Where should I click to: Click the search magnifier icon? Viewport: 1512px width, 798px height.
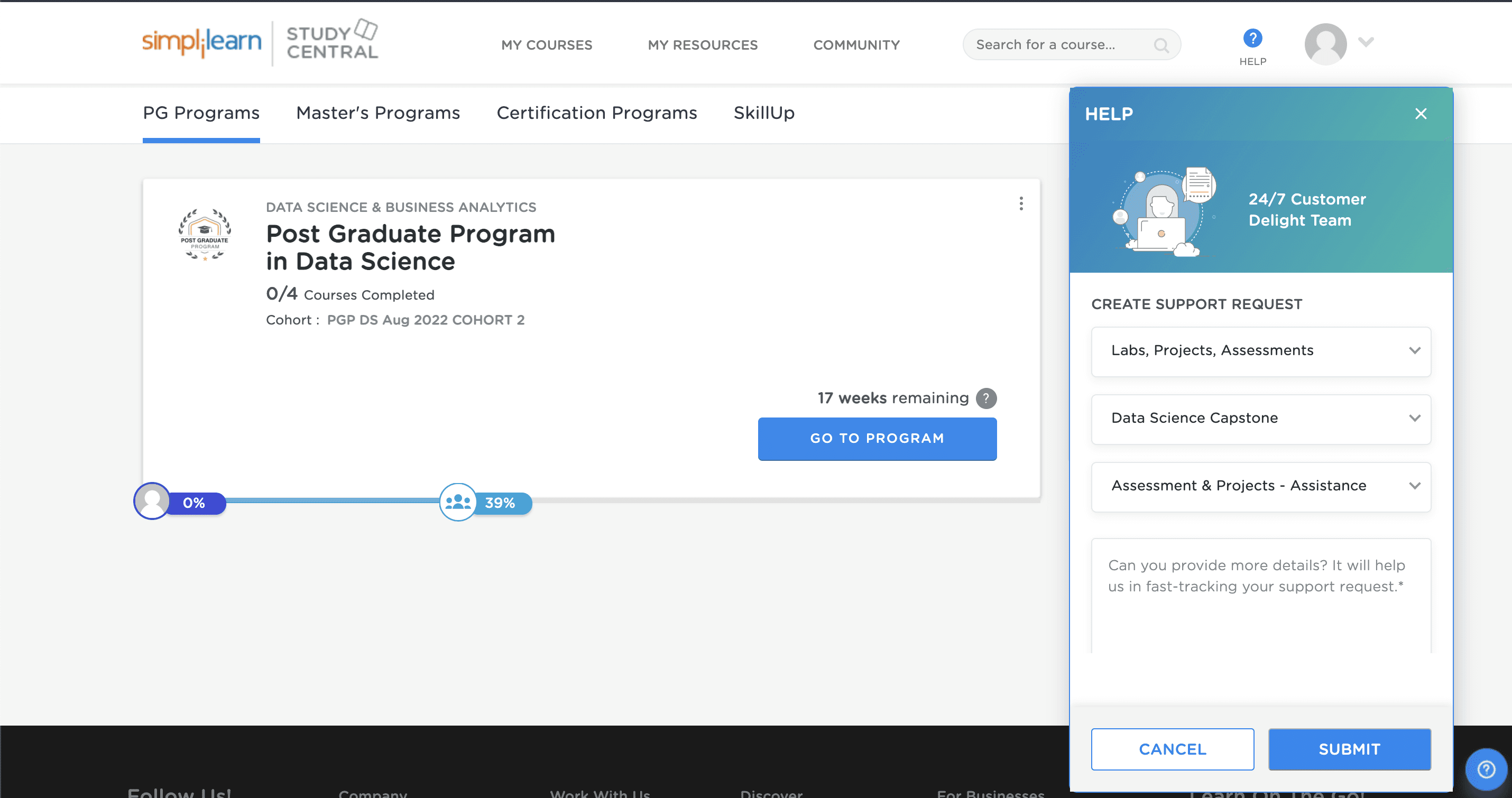click(x=1160, y=45)
